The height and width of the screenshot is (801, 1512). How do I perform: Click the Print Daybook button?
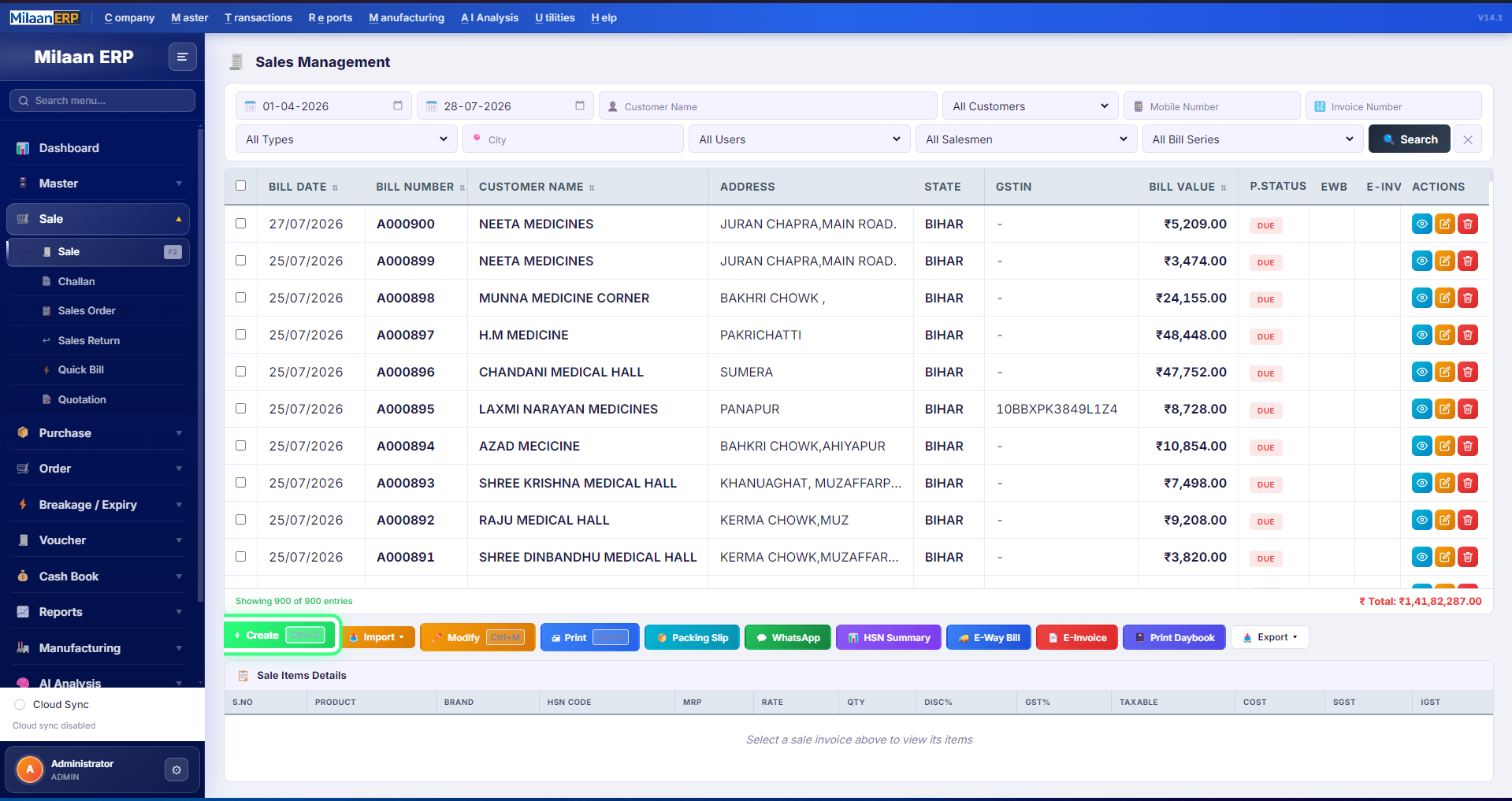[1174, 637]
